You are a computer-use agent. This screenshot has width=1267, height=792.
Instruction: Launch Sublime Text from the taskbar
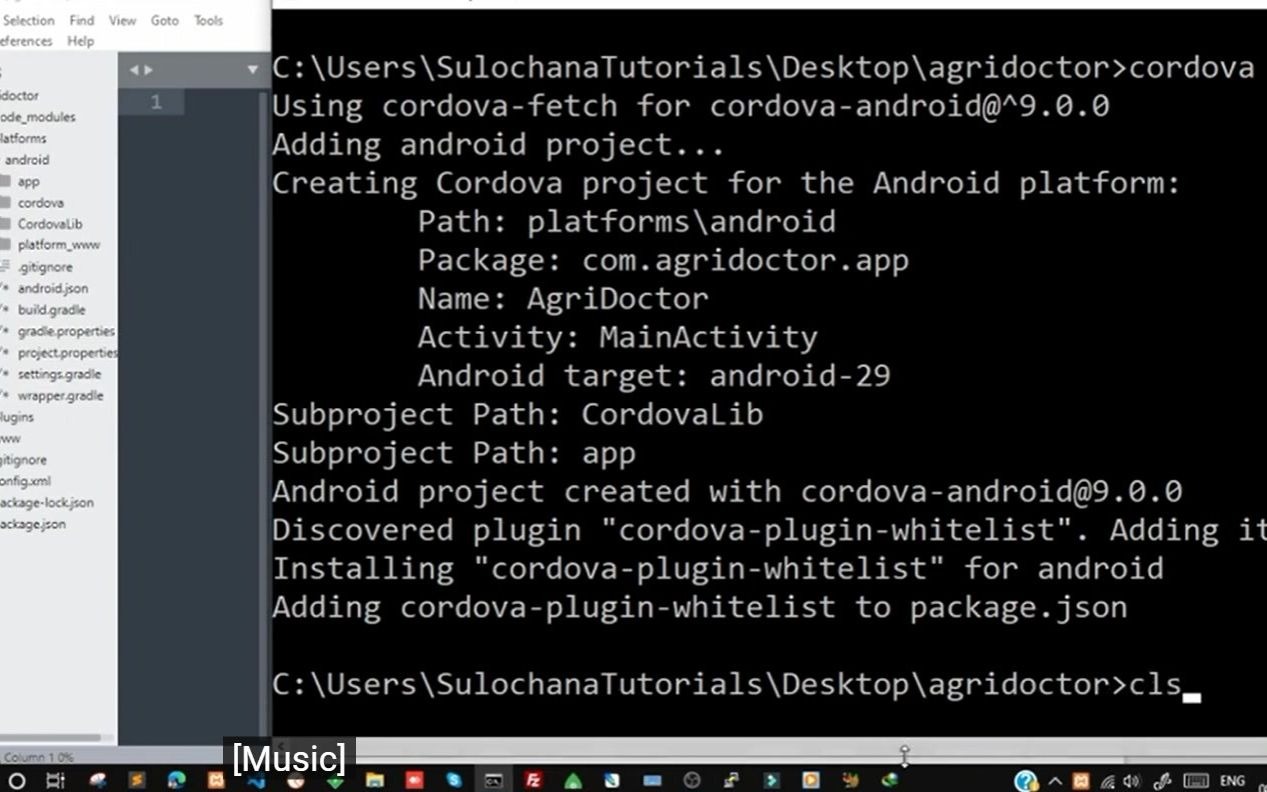click(136, 780)
